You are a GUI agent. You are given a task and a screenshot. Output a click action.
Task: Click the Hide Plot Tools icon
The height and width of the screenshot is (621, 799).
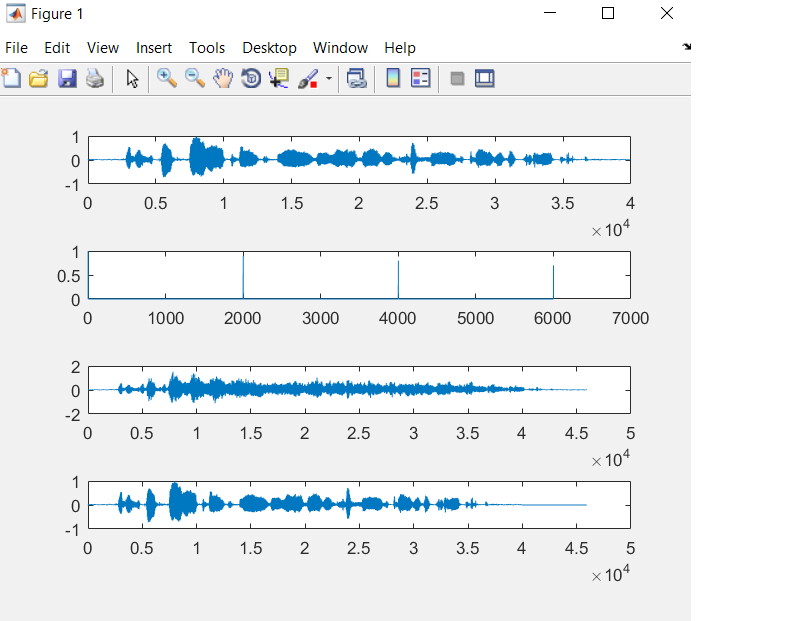(x=457, y=78)
